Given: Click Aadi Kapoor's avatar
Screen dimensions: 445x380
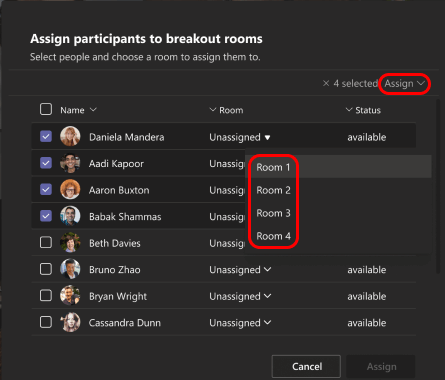Looking at the screenshot, I should [70, 163].
